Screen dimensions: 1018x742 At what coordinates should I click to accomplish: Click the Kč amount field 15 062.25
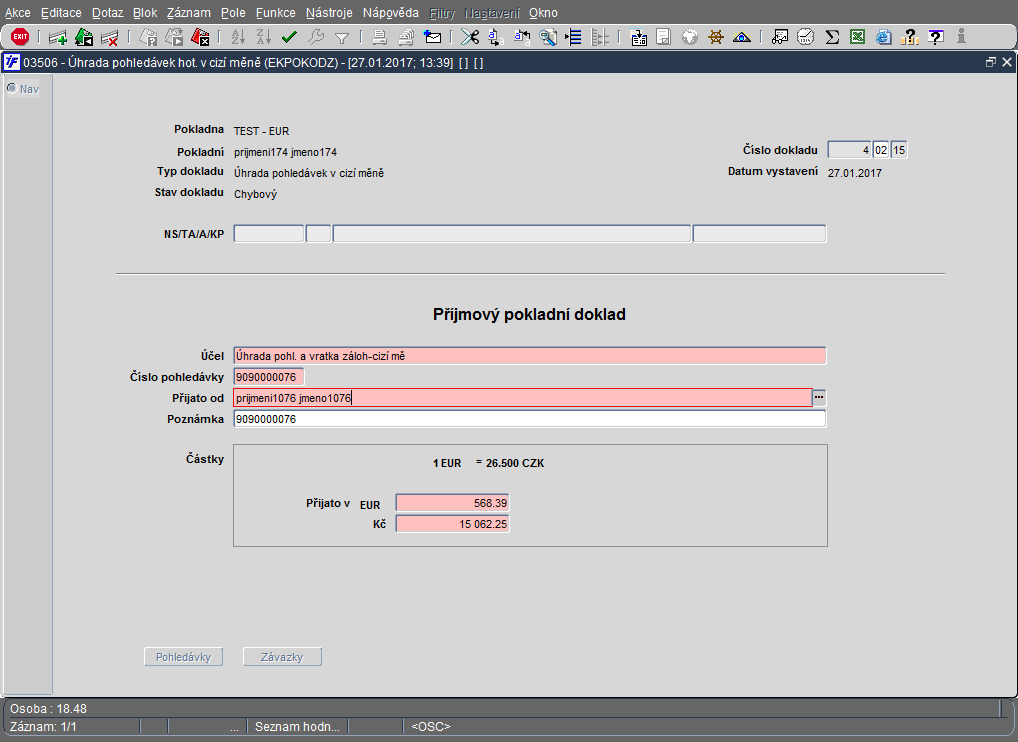coord(453,524)
